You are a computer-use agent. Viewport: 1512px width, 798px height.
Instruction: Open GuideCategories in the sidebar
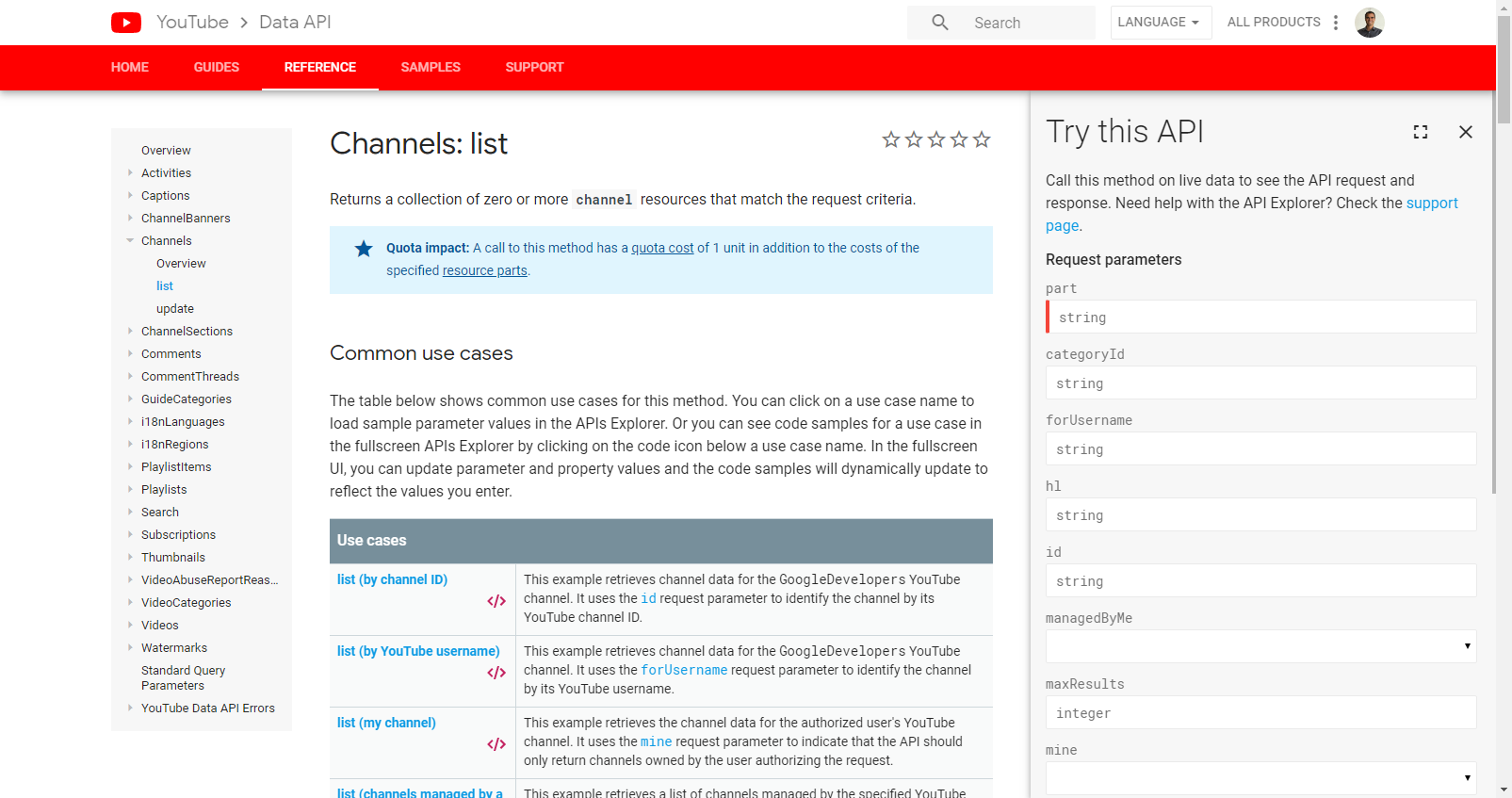(187, 399)
